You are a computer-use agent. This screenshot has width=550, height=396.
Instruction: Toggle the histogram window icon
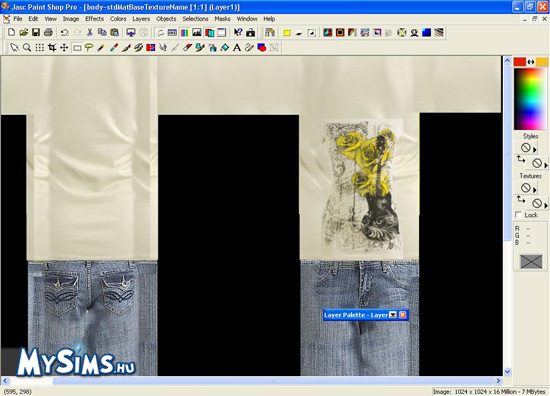[x=197, y=33]
